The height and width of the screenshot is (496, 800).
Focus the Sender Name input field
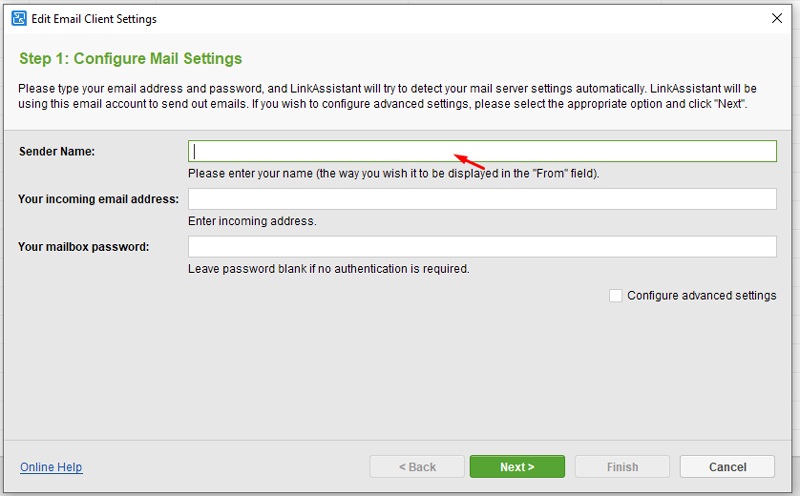click(x=482, y=151)
